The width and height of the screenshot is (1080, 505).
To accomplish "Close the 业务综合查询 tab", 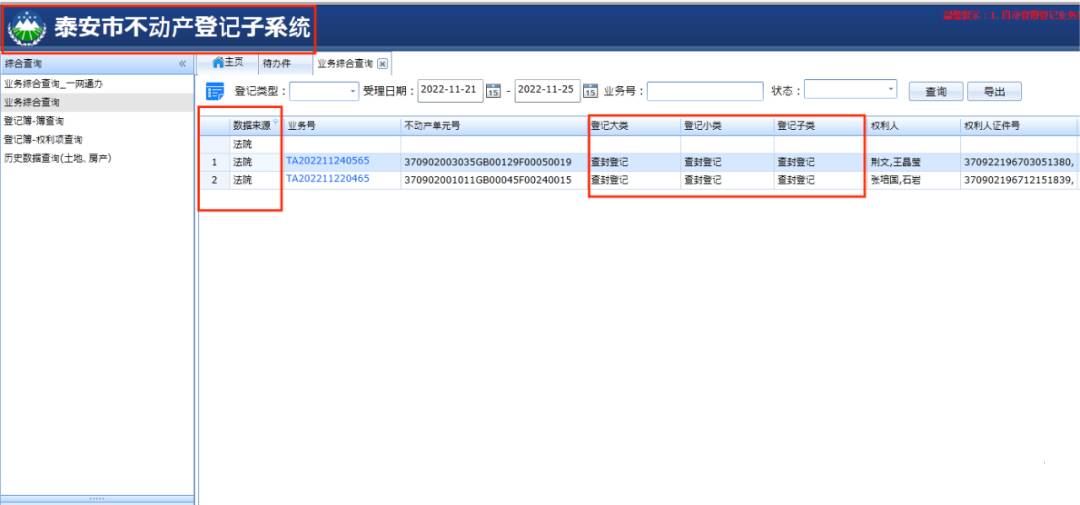I will point(383,63).
